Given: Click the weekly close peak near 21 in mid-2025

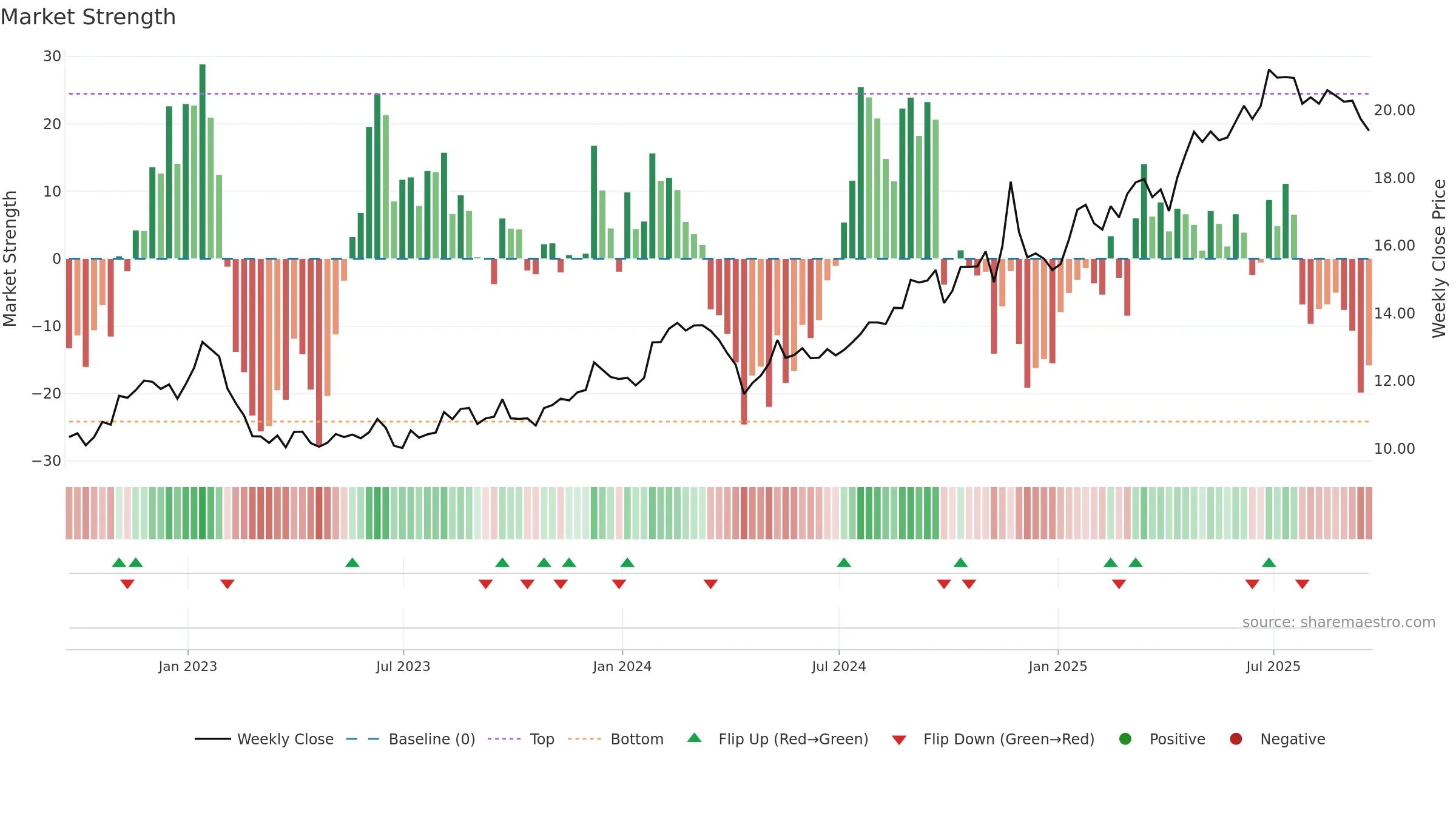Looking at the screenshot, I should 1269,70.
